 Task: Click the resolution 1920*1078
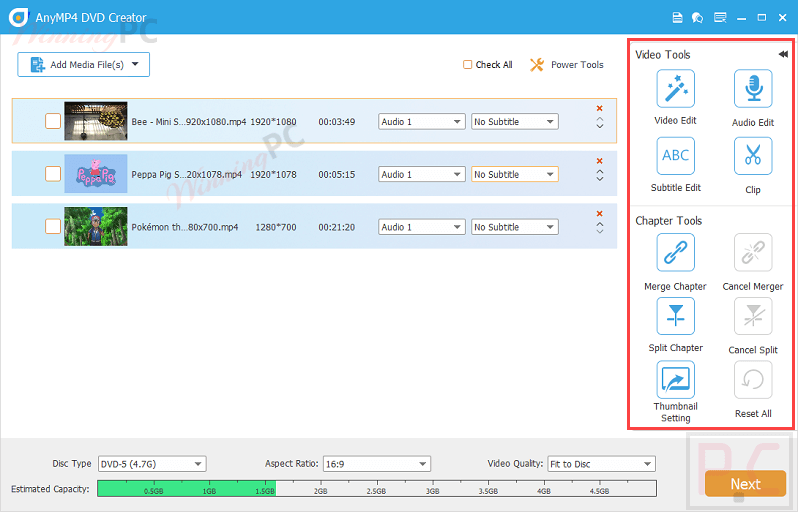coord(273,174)
